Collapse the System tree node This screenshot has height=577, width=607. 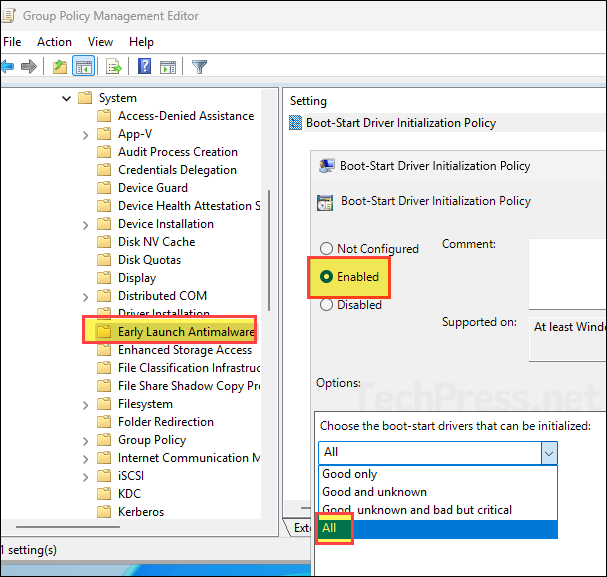point(67,98)
